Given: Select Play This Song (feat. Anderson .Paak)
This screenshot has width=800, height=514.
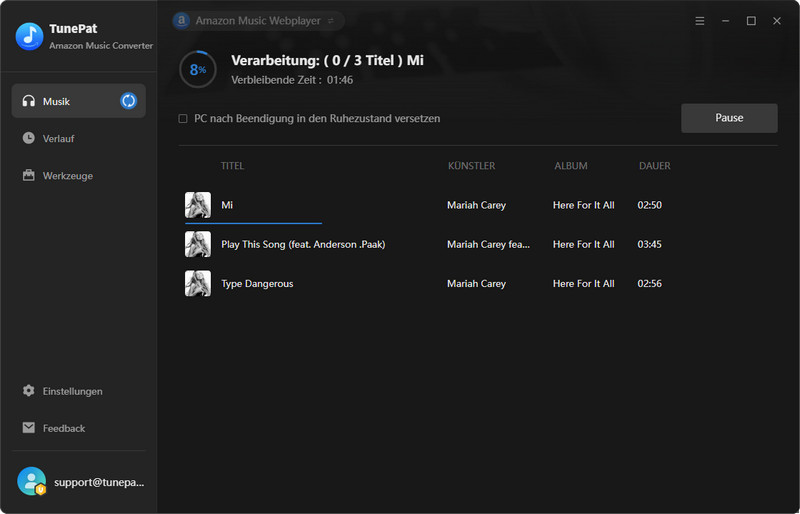Looking at the screenshot, I should [x=303, y=244].
